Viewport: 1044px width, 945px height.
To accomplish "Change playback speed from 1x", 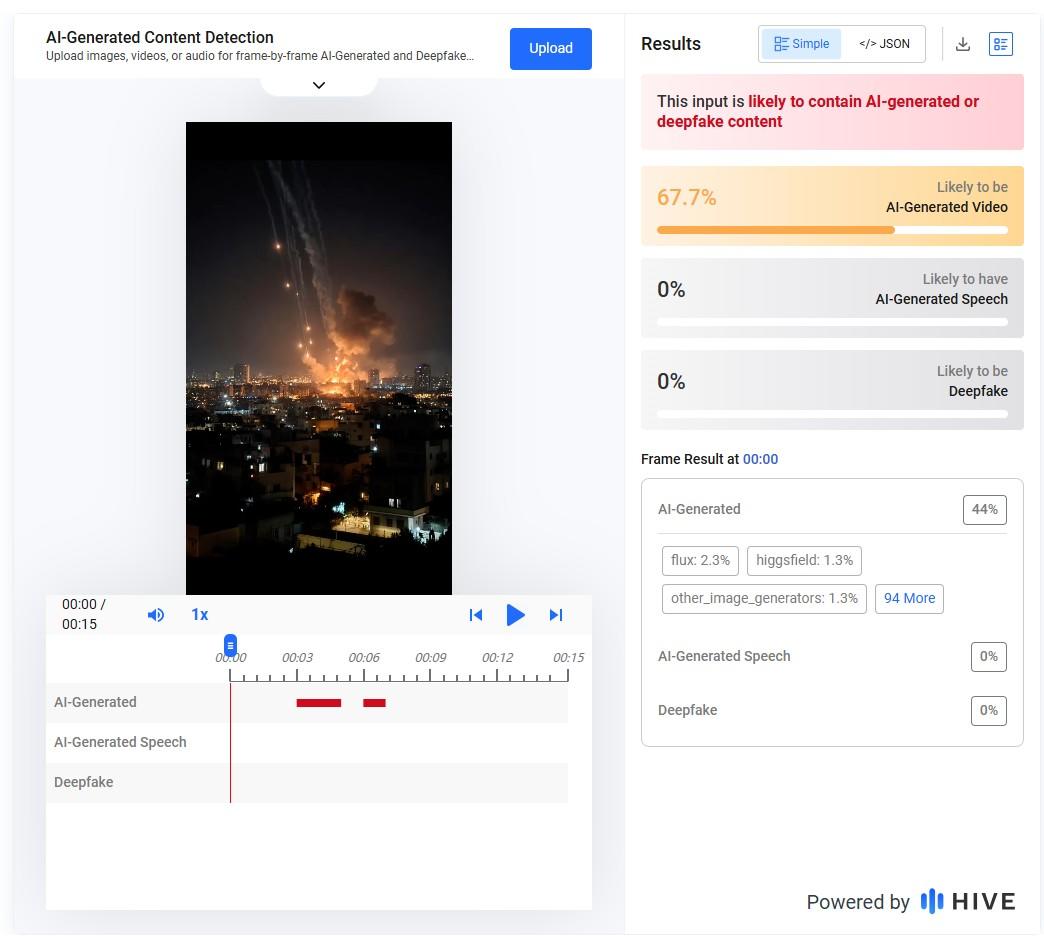I will tap(200, 615).
